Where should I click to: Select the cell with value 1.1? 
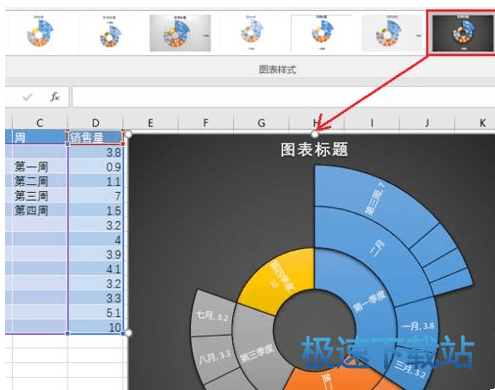tap(96, 181)
